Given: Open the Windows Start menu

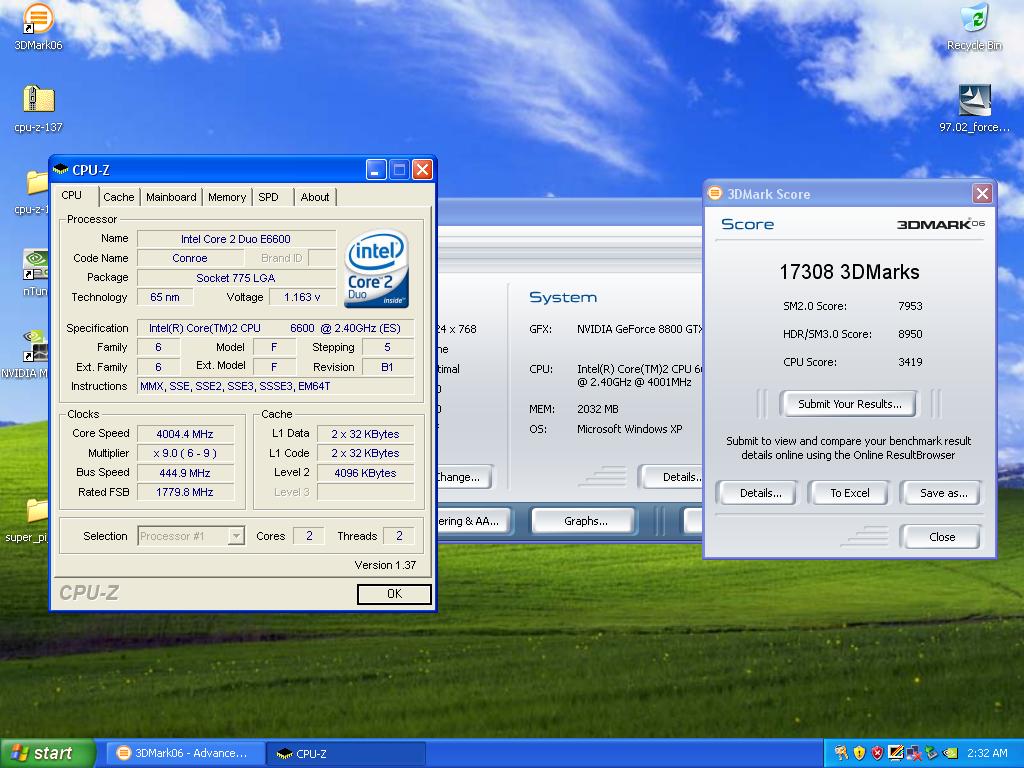Looking at the screenshot, I should pos(47,753).
